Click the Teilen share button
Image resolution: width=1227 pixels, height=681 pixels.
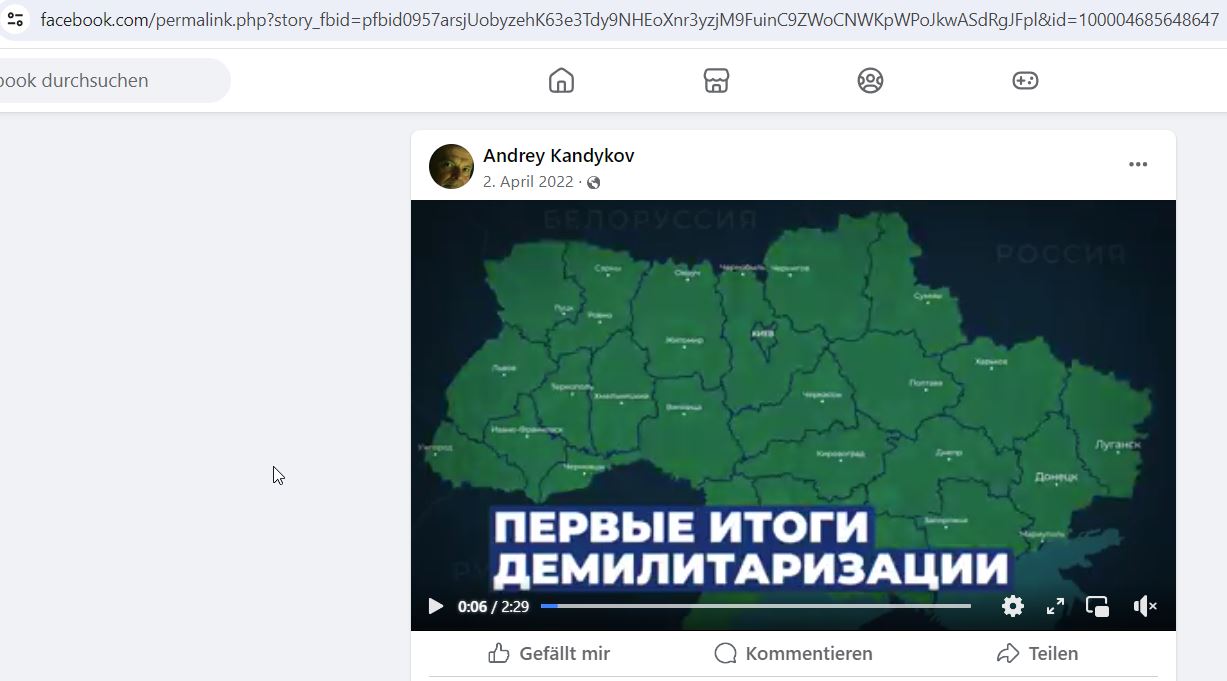[1038, 654]
